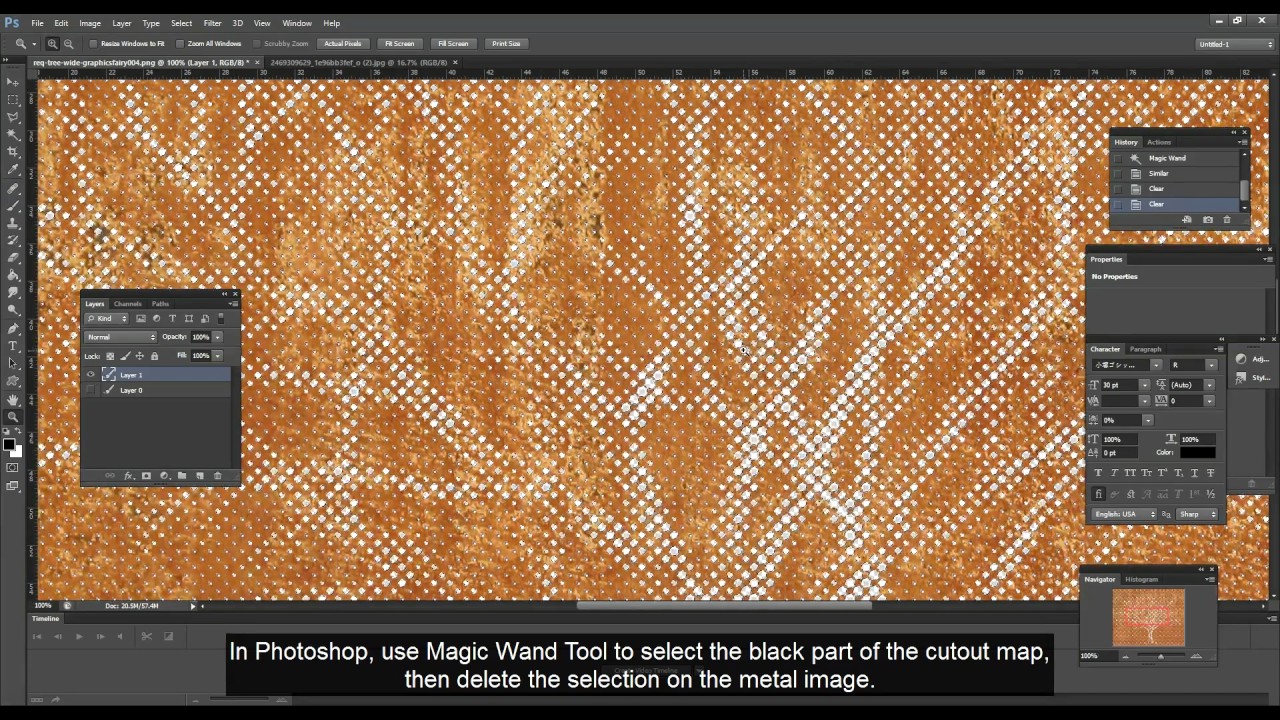Viewport: 1280px width, 720px height.
Task: Open font size 30 pt dropdown
Action: click(x=1145, y=385)
